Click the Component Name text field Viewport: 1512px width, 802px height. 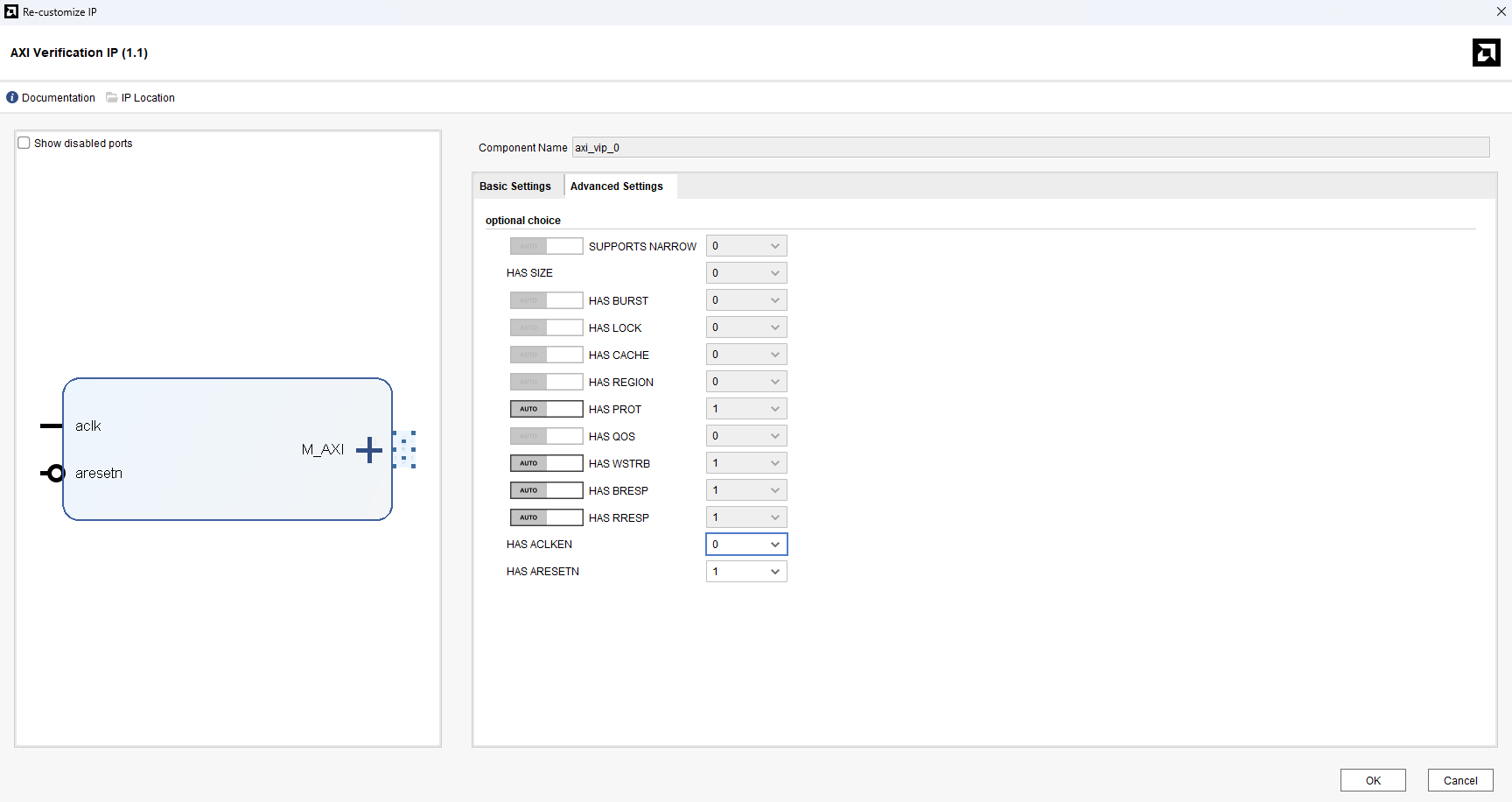point(1030,147)
